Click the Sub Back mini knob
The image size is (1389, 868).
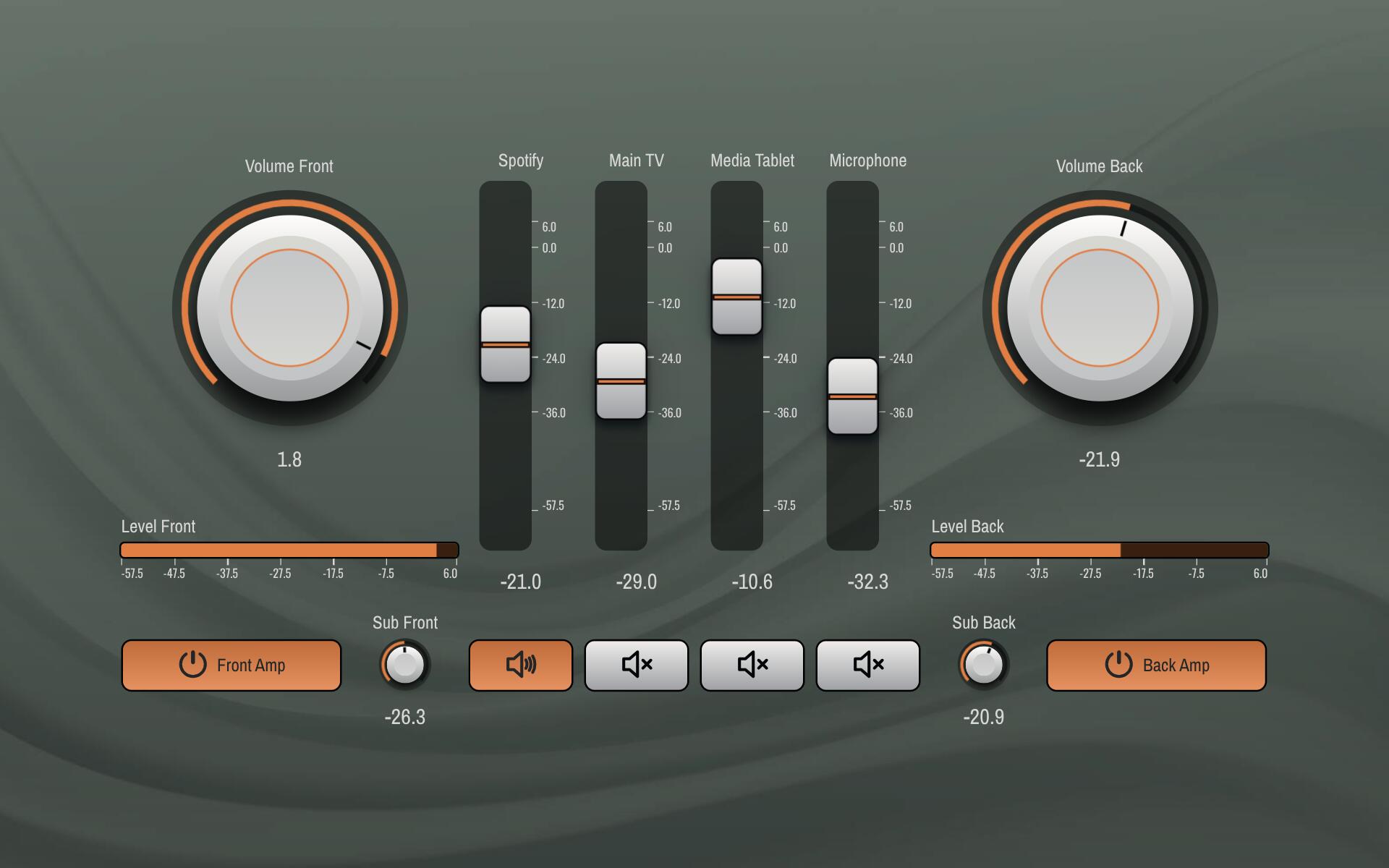tap(983, 664)
